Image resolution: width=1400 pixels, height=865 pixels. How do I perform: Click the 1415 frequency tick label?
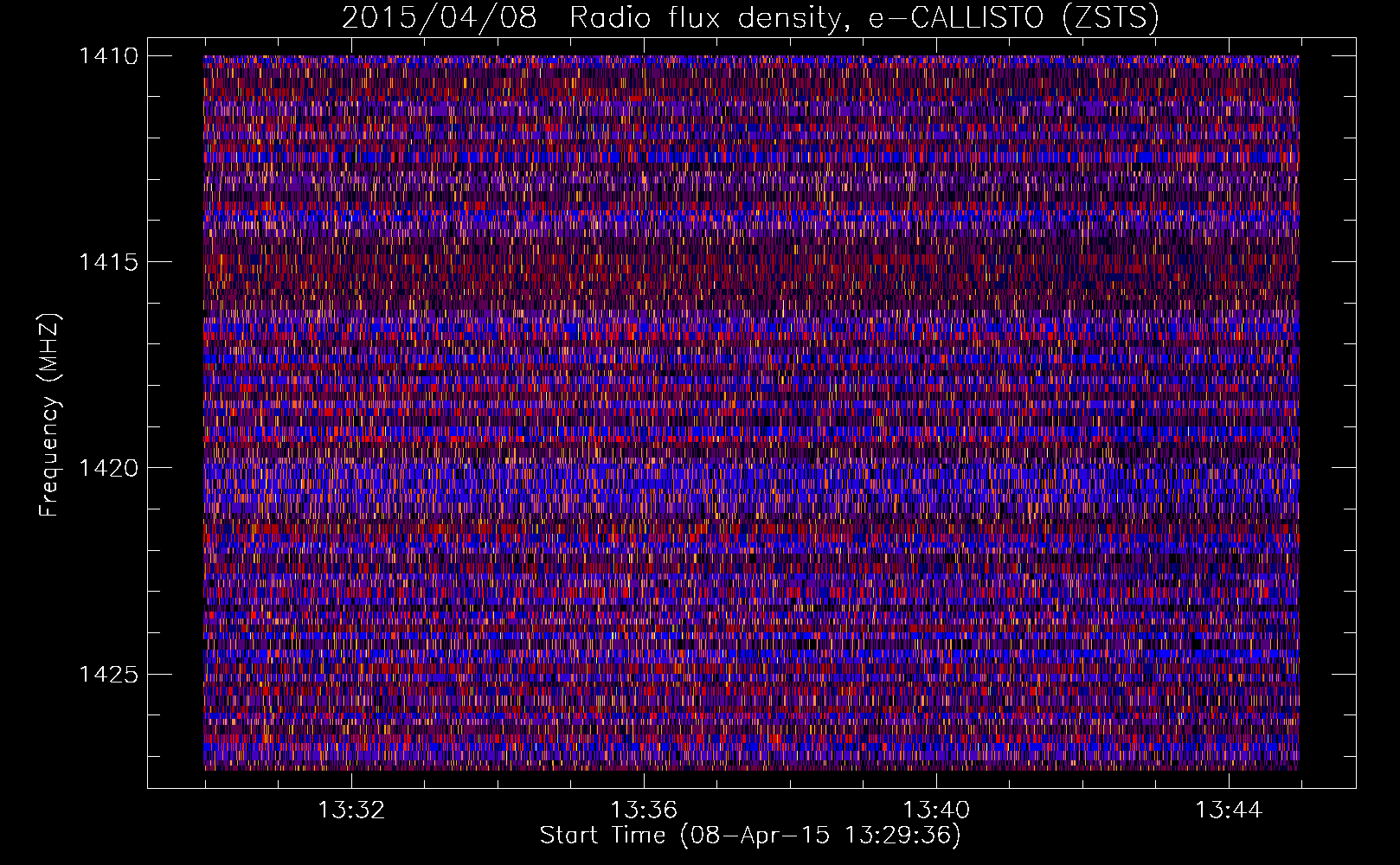(x=108, y=262)
